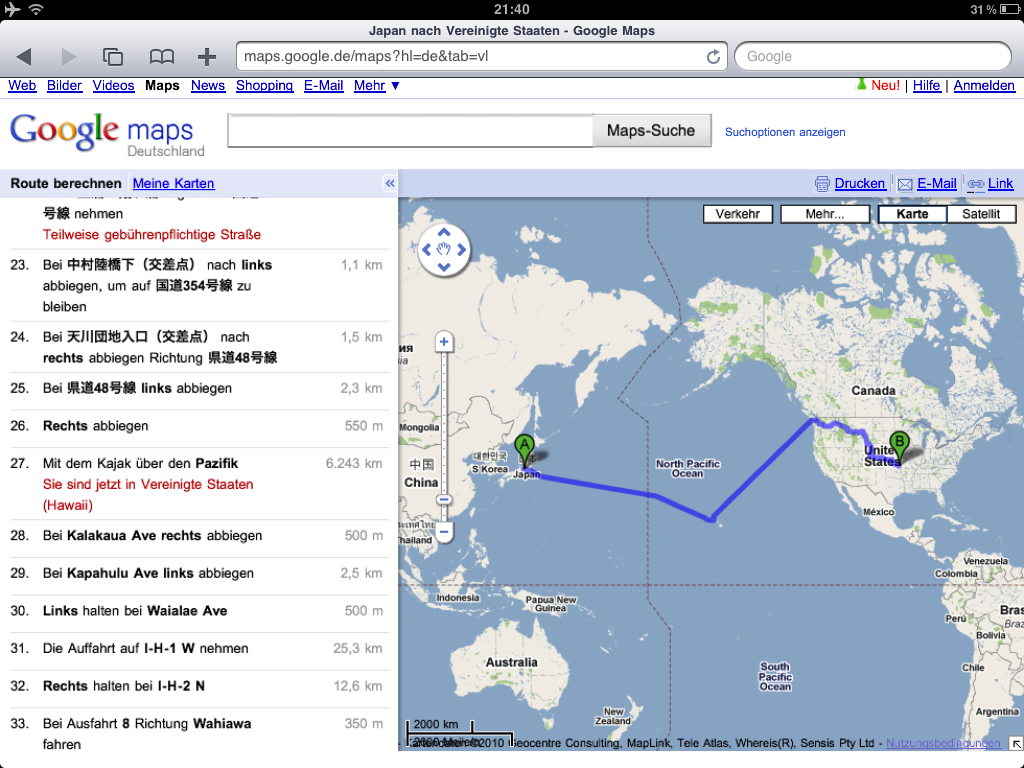The image size is (1024, 768).
Task: Click the Google Maps search input box
Action: 410,131
